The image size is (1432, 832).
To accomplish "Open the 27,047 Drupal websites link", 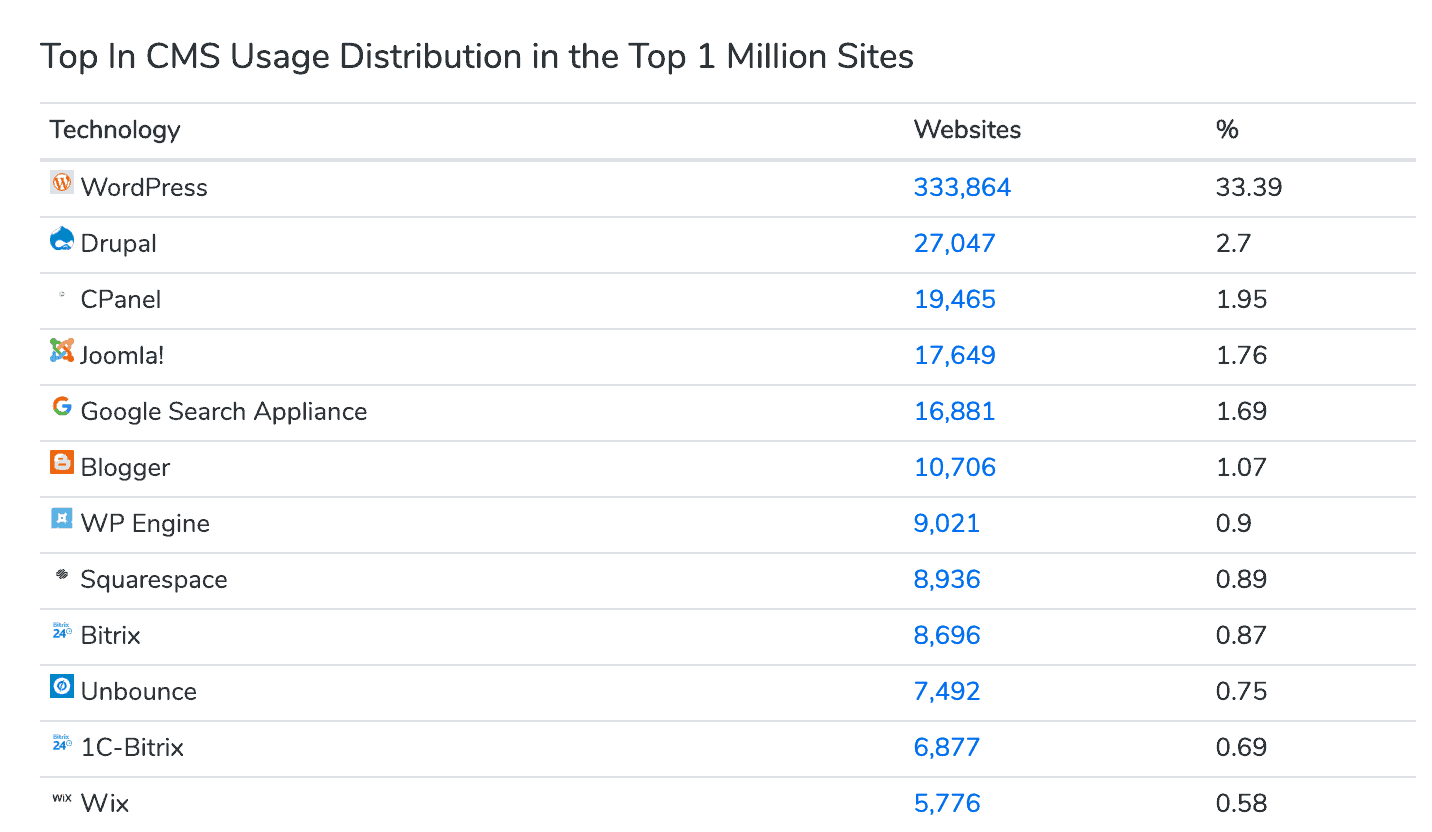I will click(x=954, y=243).
